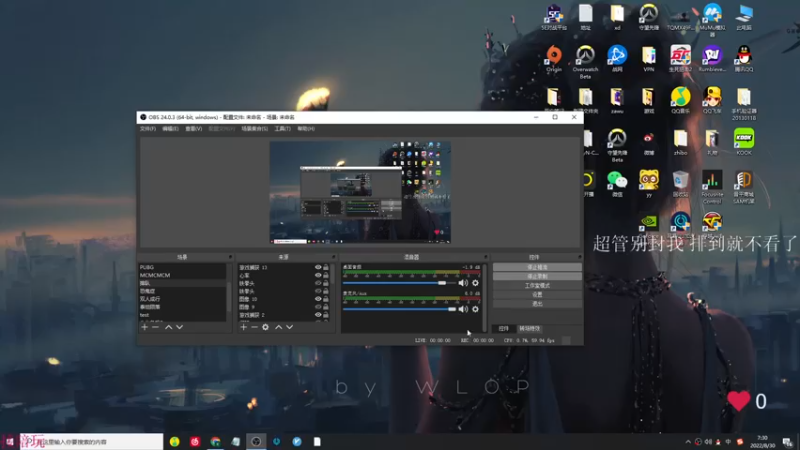Click the 停止推流 button
Viewport: 800px width, 450px height.
[x=537, y=267]
